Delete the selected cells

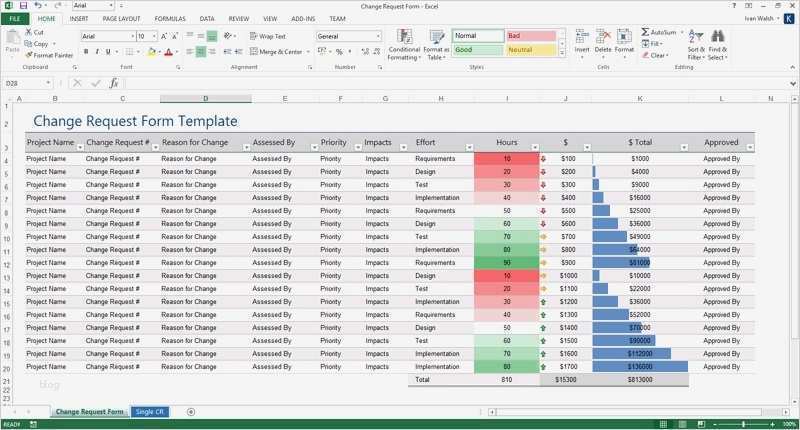click(x=603, y=44)
